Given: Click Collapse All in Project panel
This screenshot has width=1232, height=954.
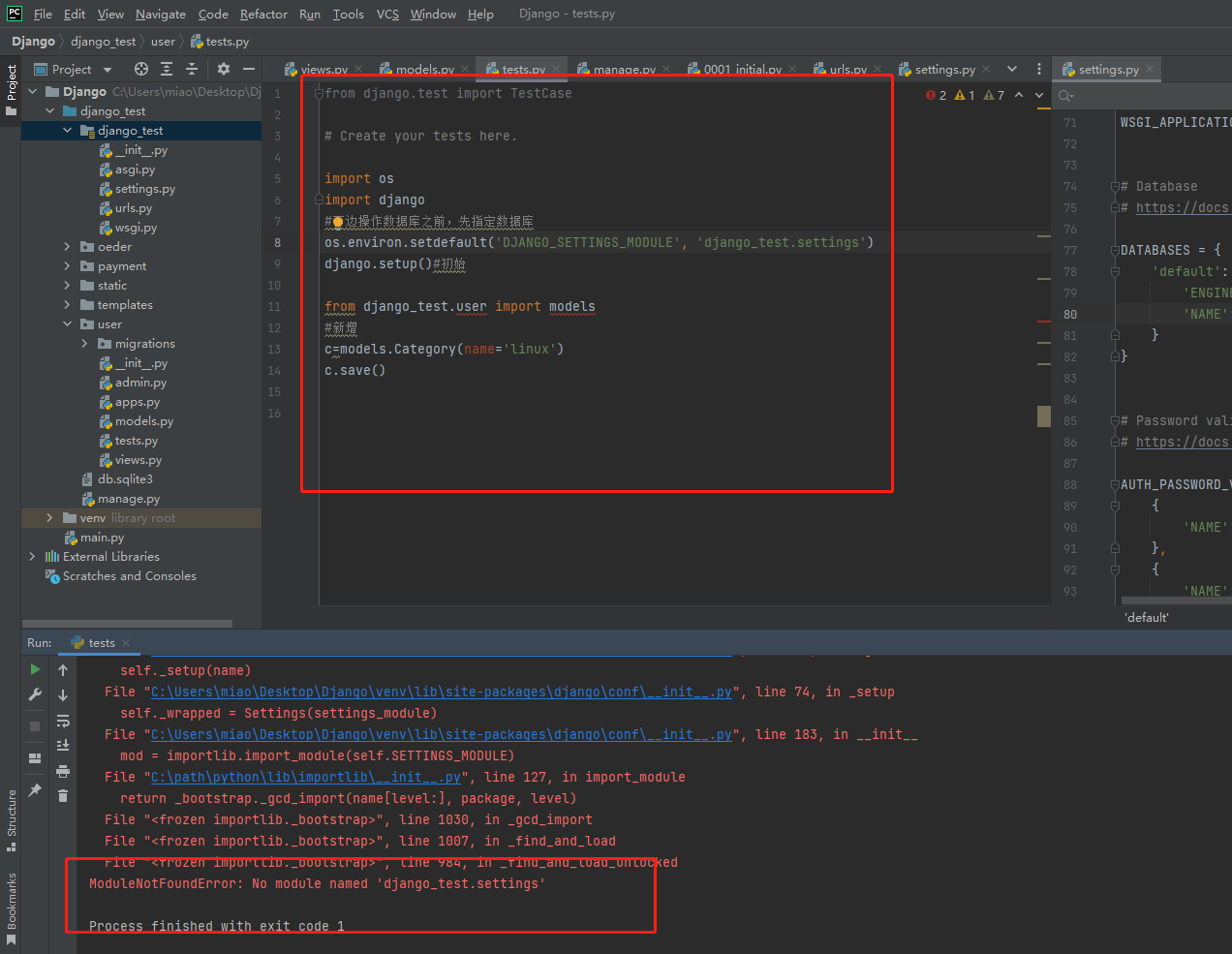Looking at the screenshot, I should 192,69.
